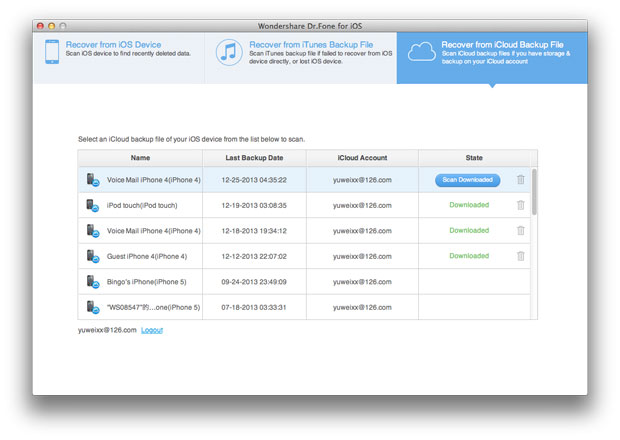Delete the Guest iPhone 4 backup

coord(521,256)
